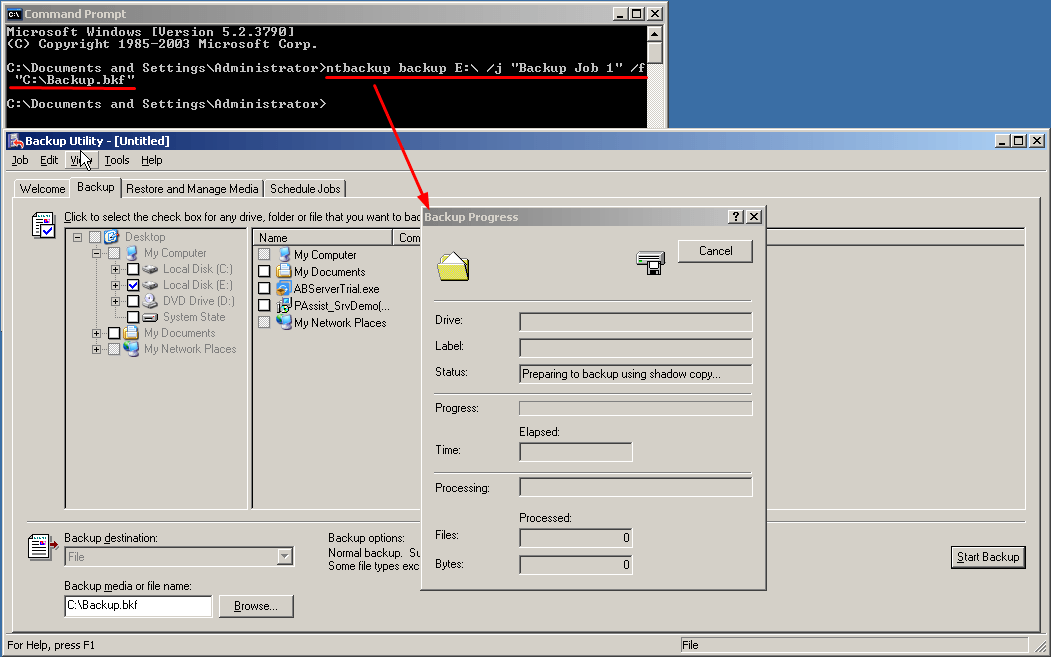Click the backup Progress bar
The height and width of the screenshot is (657, 1051).
point(635,408)
